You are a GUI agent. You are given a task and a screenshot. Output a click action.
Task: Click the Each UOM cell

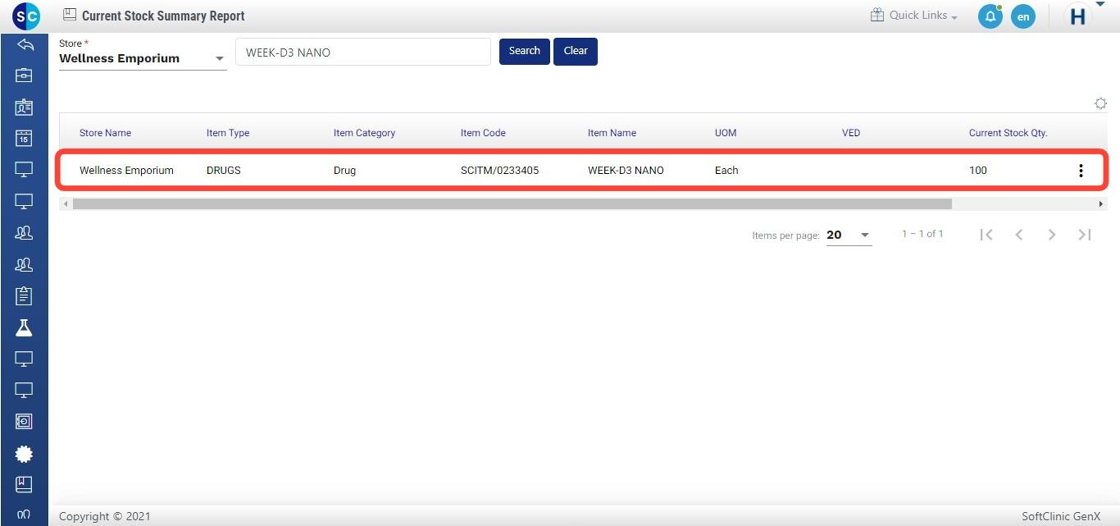[x=726, y=171]
